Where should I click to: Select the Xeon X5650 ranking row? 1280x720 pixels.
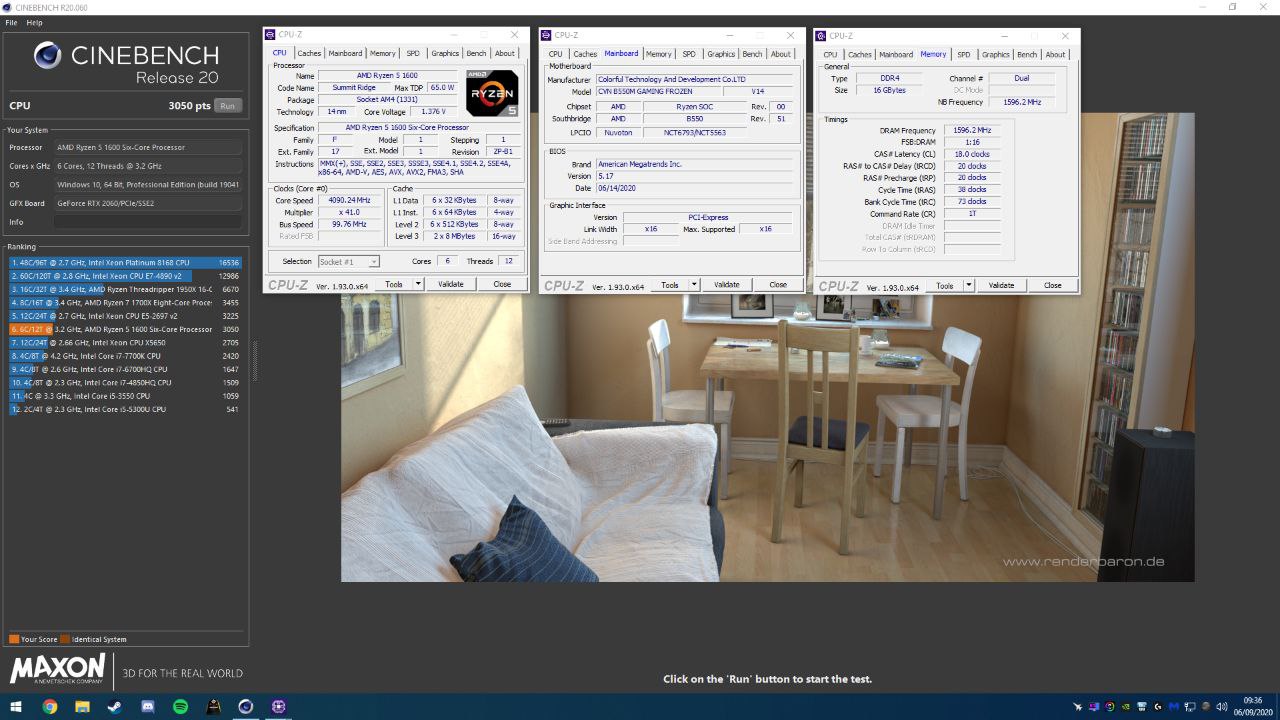click(x=125, y=342)
